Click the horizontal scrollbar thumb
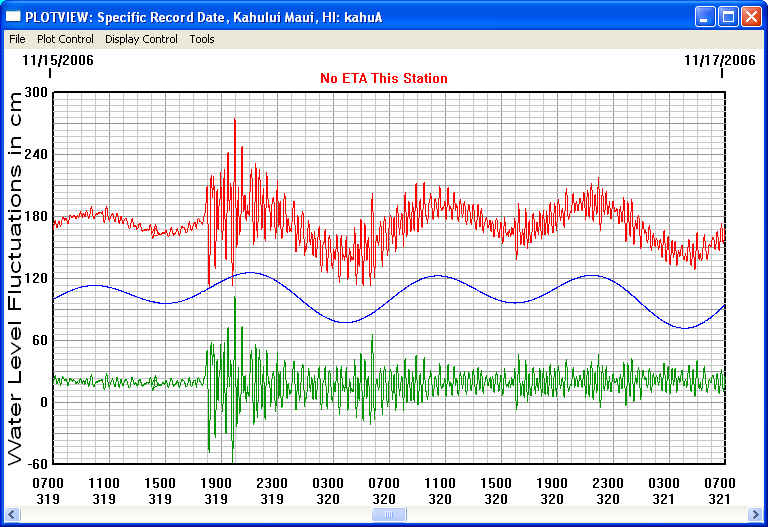Image resolution: width=768 pixels, height=527 pixels. point(389,515)
